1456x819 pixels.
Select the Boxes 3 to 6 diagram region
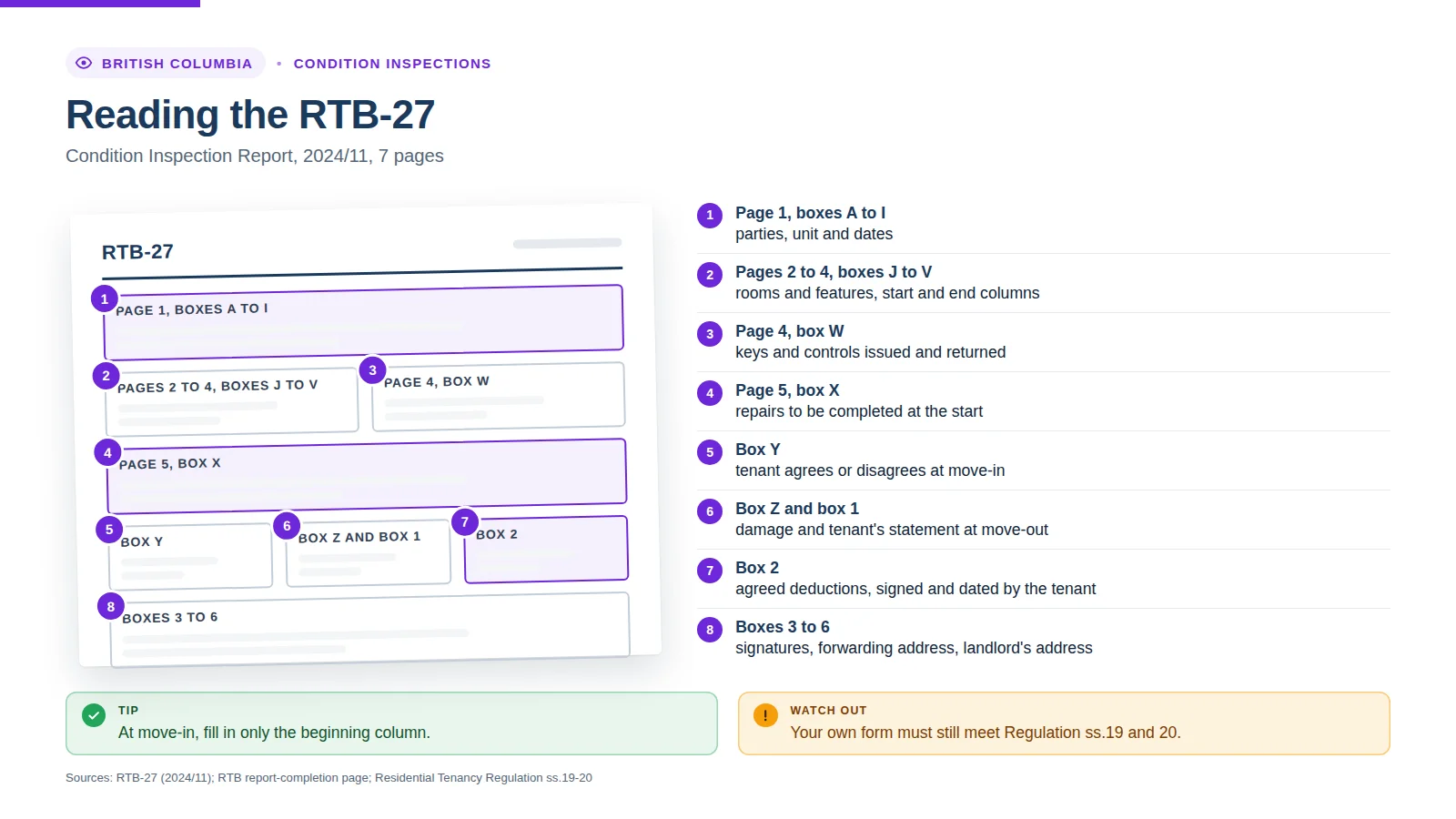point(370,629)
